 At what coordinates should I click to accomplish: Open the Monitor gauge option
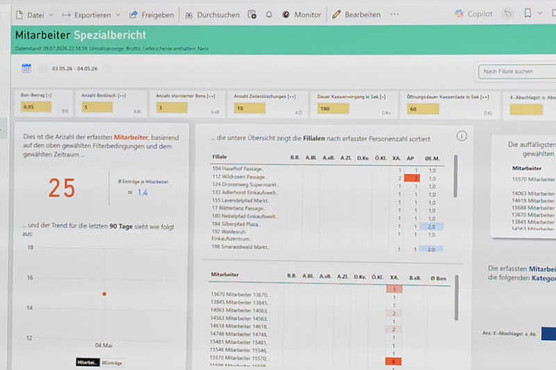pos(301,15)
